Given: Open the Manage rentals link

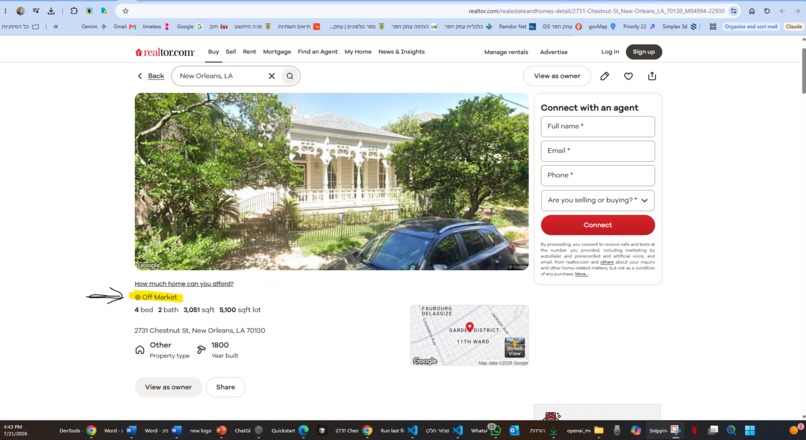Looking at the screenshot, I should 506,52.
